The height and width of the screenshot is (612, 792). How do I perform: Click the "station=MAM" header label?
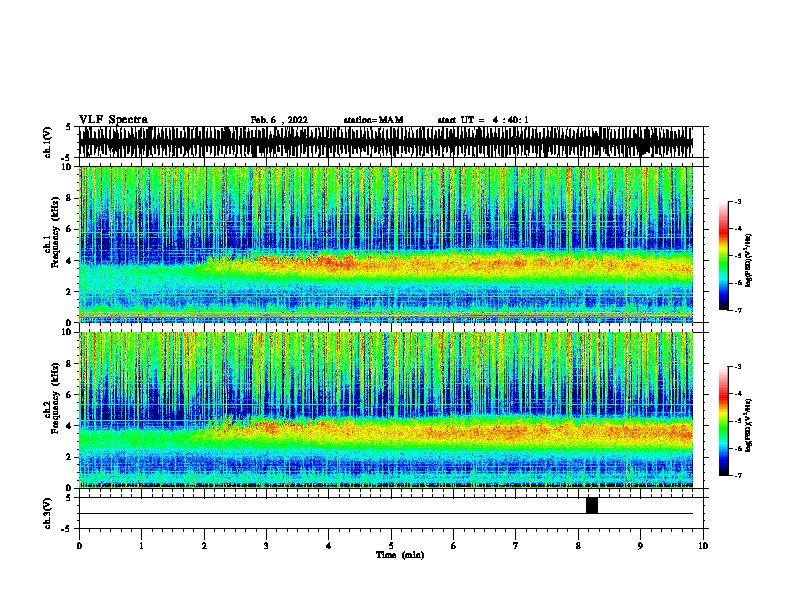click(373, 120)
